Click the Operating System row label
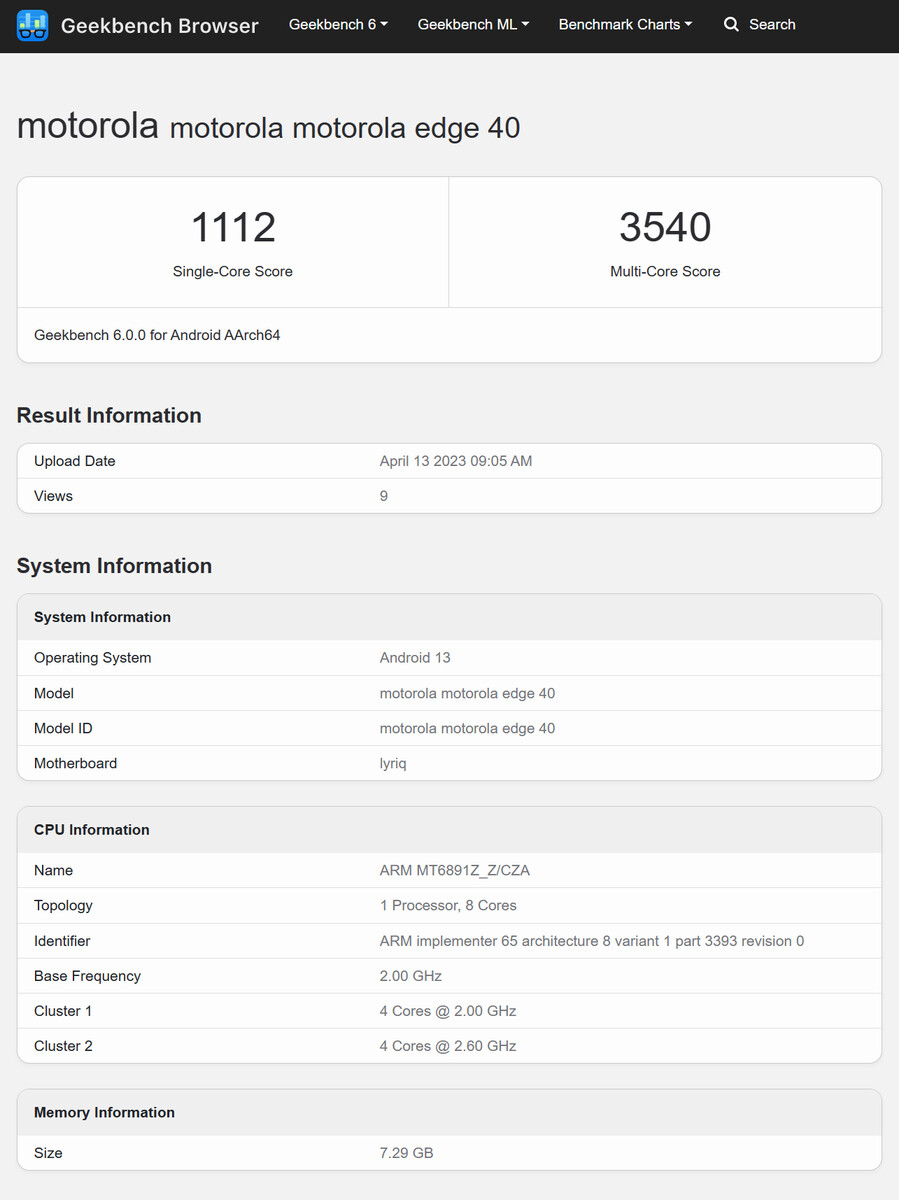This screenshot has height=1200, width=899. (x=93, y=658)
